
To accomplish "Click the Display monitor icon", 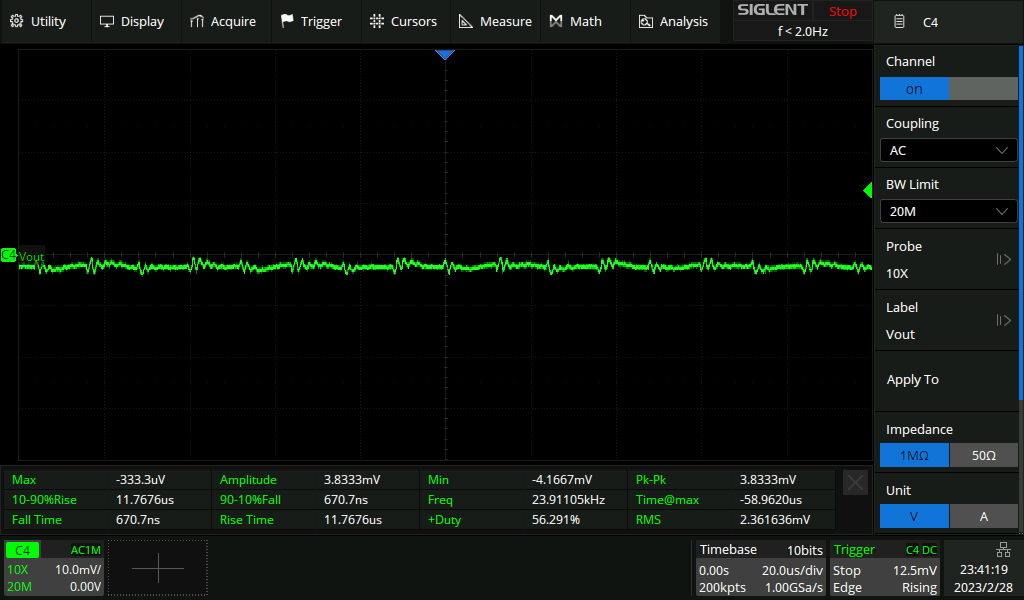I will (106, 22).
